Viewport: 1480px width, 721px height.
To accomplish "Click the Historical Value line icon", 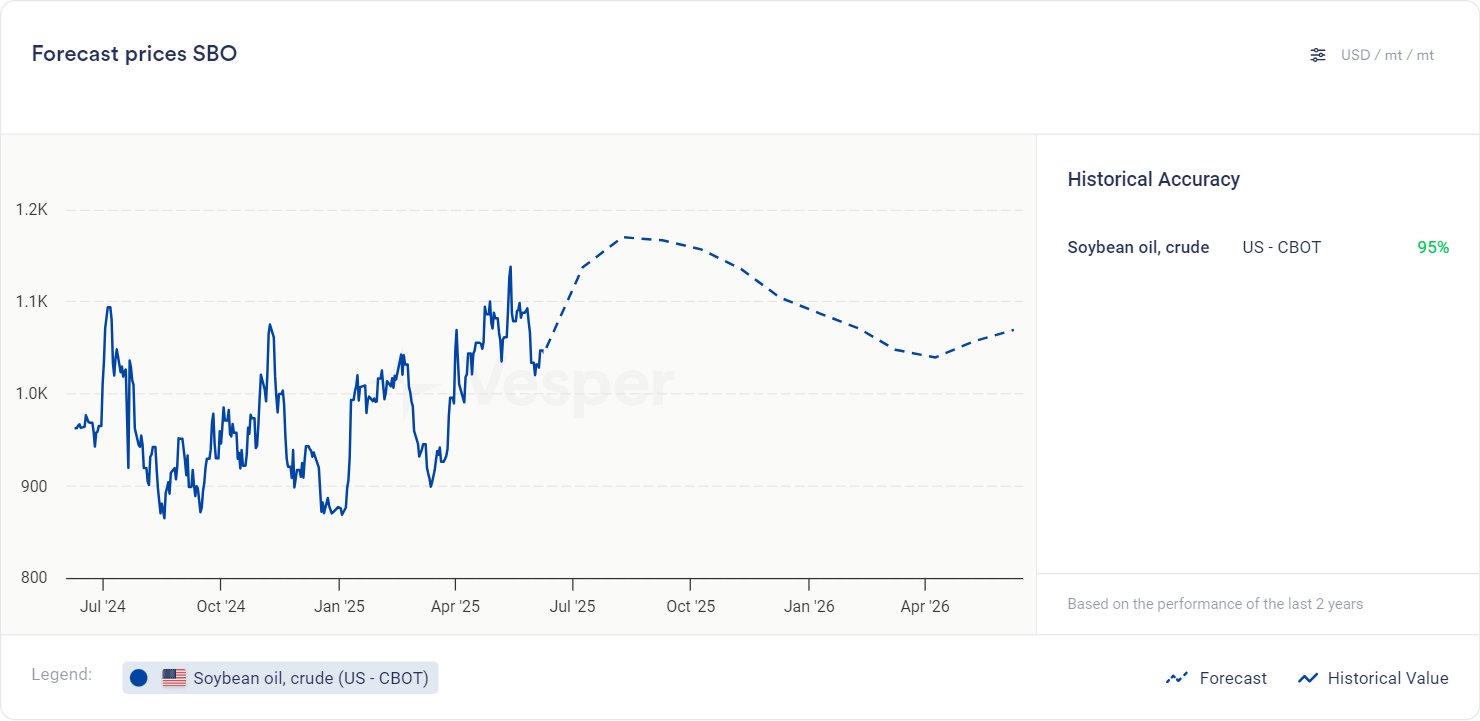I will click(1307, 678).
